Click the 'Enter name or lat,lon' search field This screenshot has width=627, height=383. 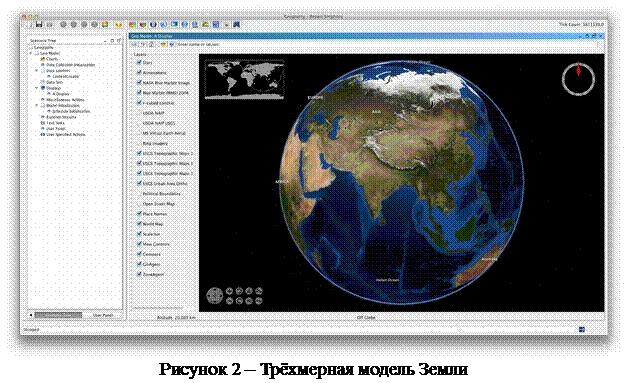[x=386, y=44]
